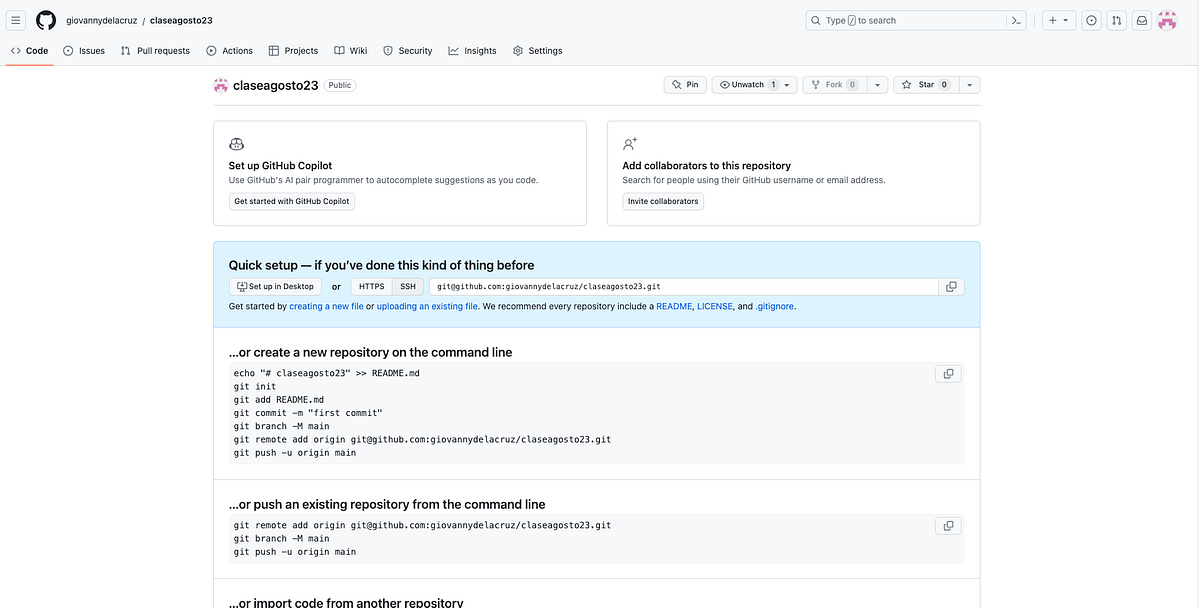
Task: Switch the remote URL to SSH
Action: (407, 286)
